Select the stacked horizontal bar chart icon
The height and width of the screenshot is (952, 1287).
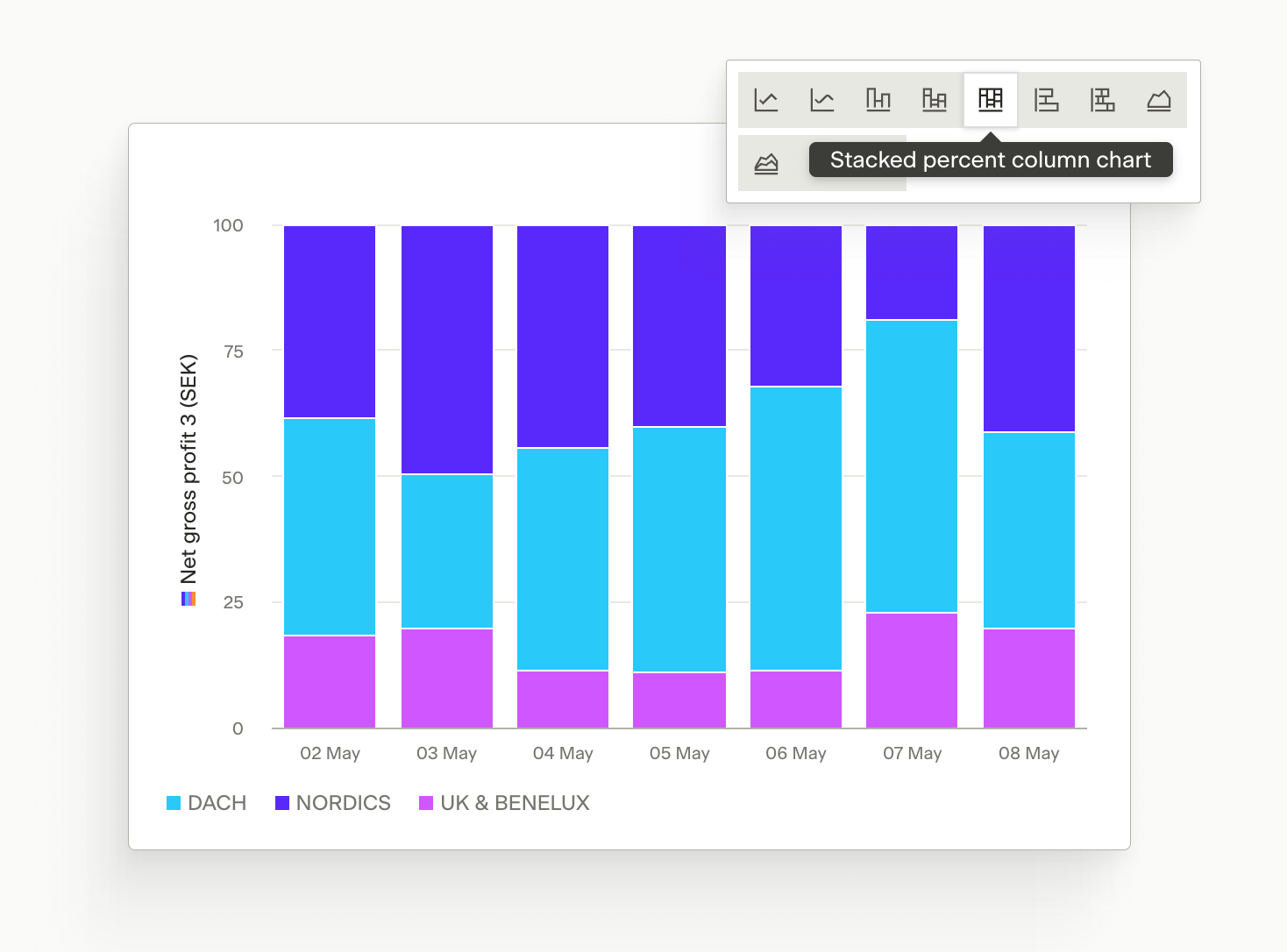[x=1103, y=100]
